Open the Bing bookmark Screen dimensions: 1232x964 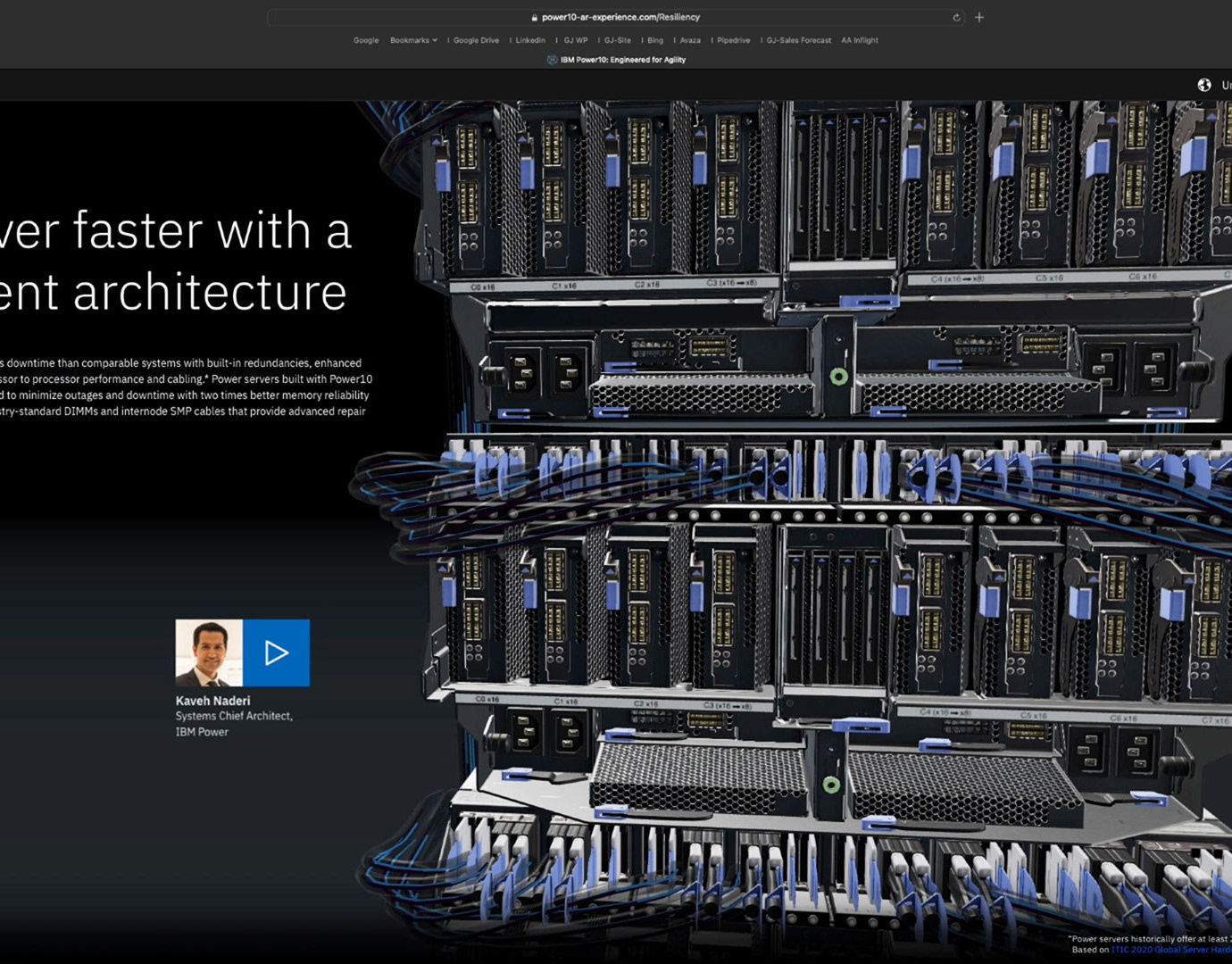click(655, 40)
